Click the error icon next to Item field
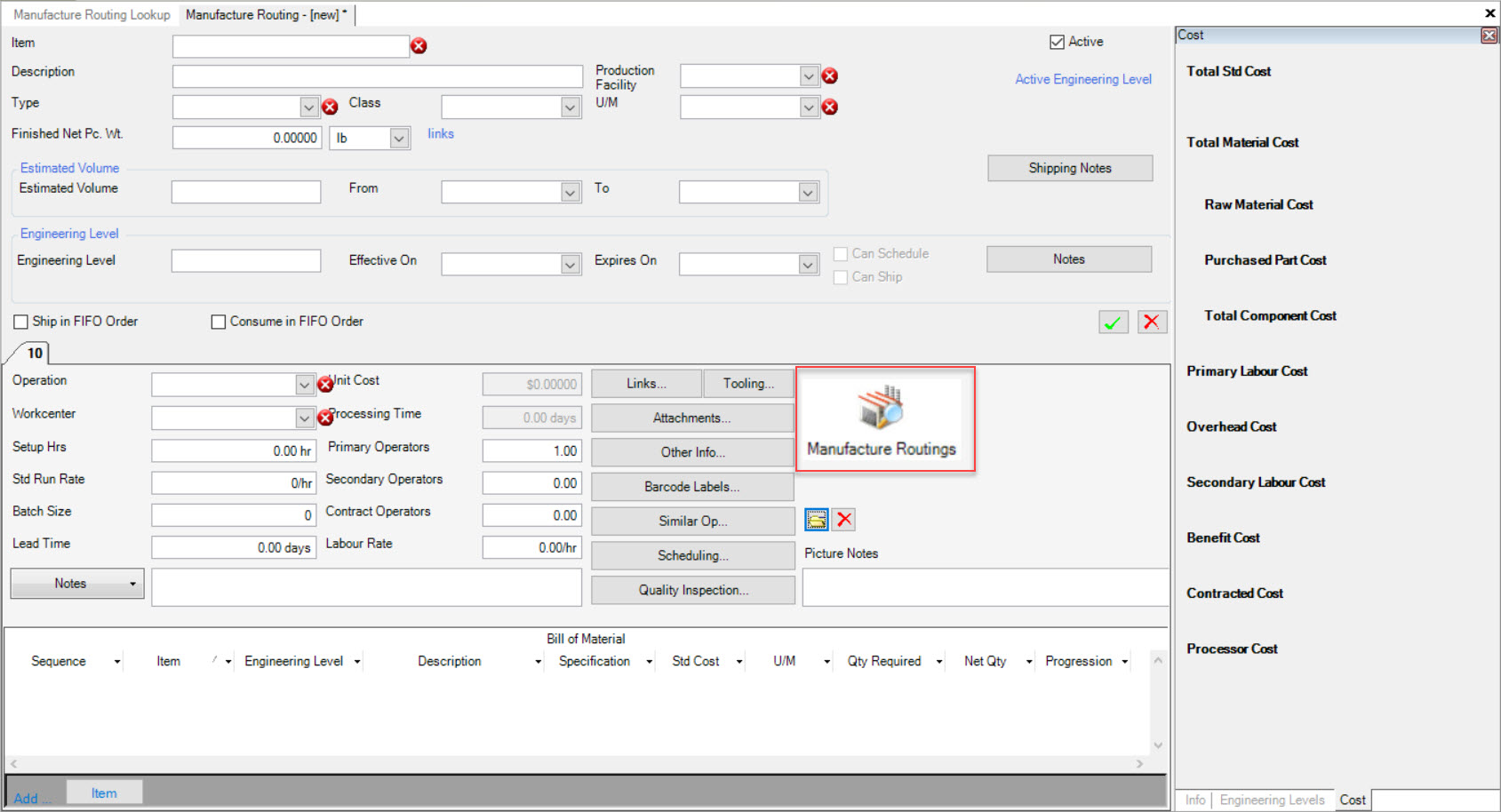Screen dimensions: 1501x812 (419, 46)
